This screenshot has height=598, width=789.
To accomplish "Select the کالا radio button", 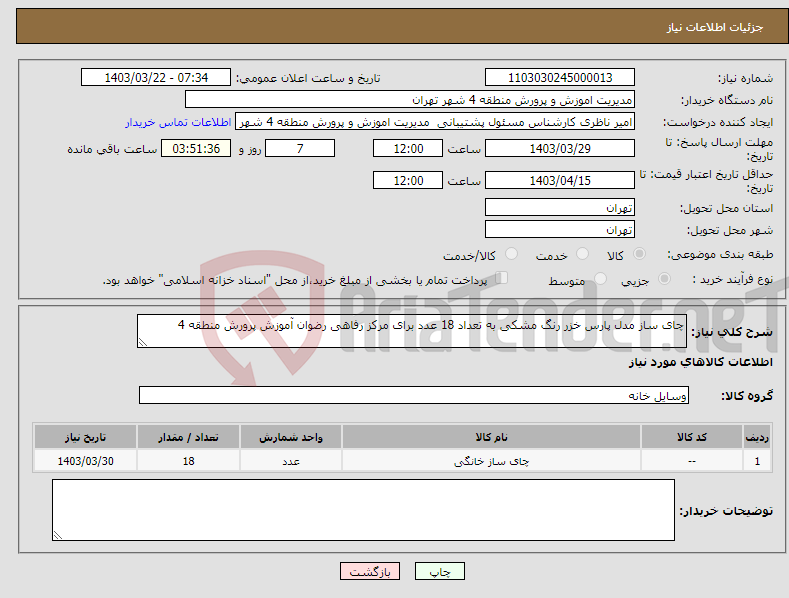I will point(639,254).
